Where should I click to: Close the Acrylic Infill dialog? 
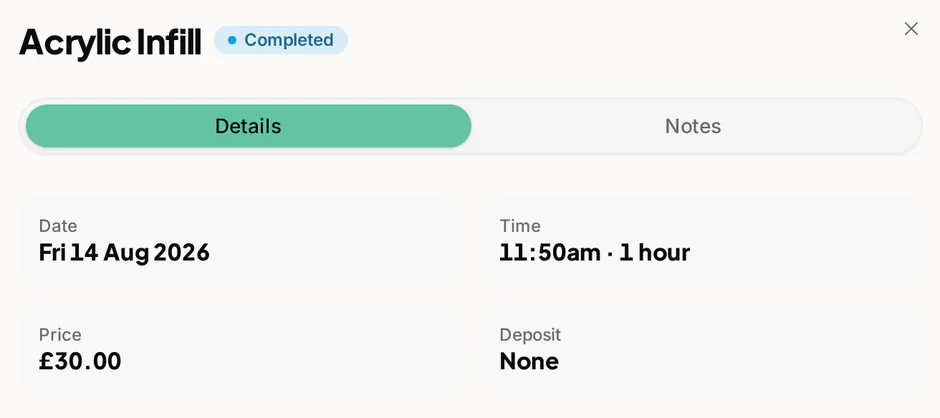tap(911, 29)
